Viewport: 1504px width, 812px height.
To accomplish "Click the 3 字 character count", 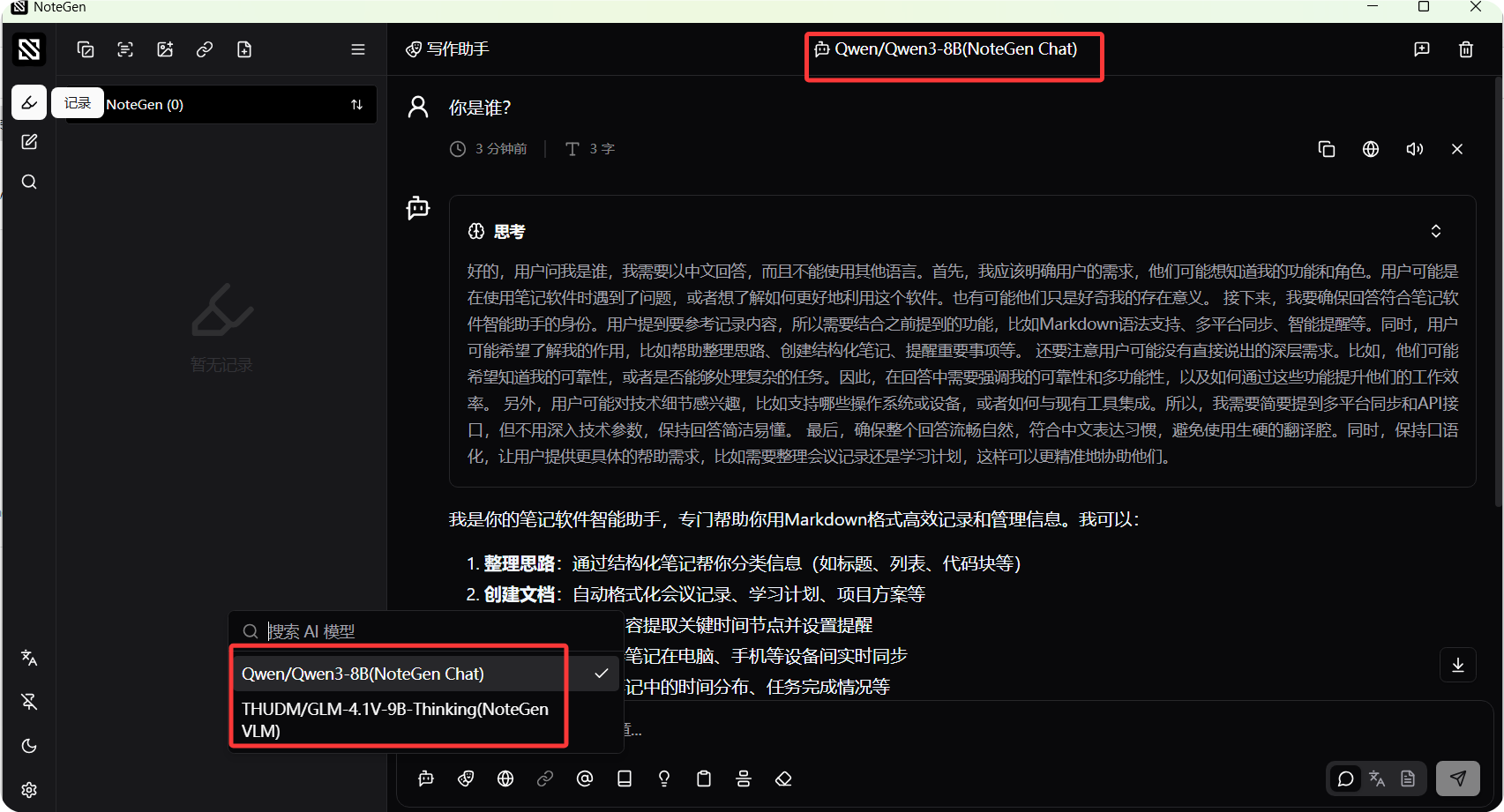I will point(602,149).
